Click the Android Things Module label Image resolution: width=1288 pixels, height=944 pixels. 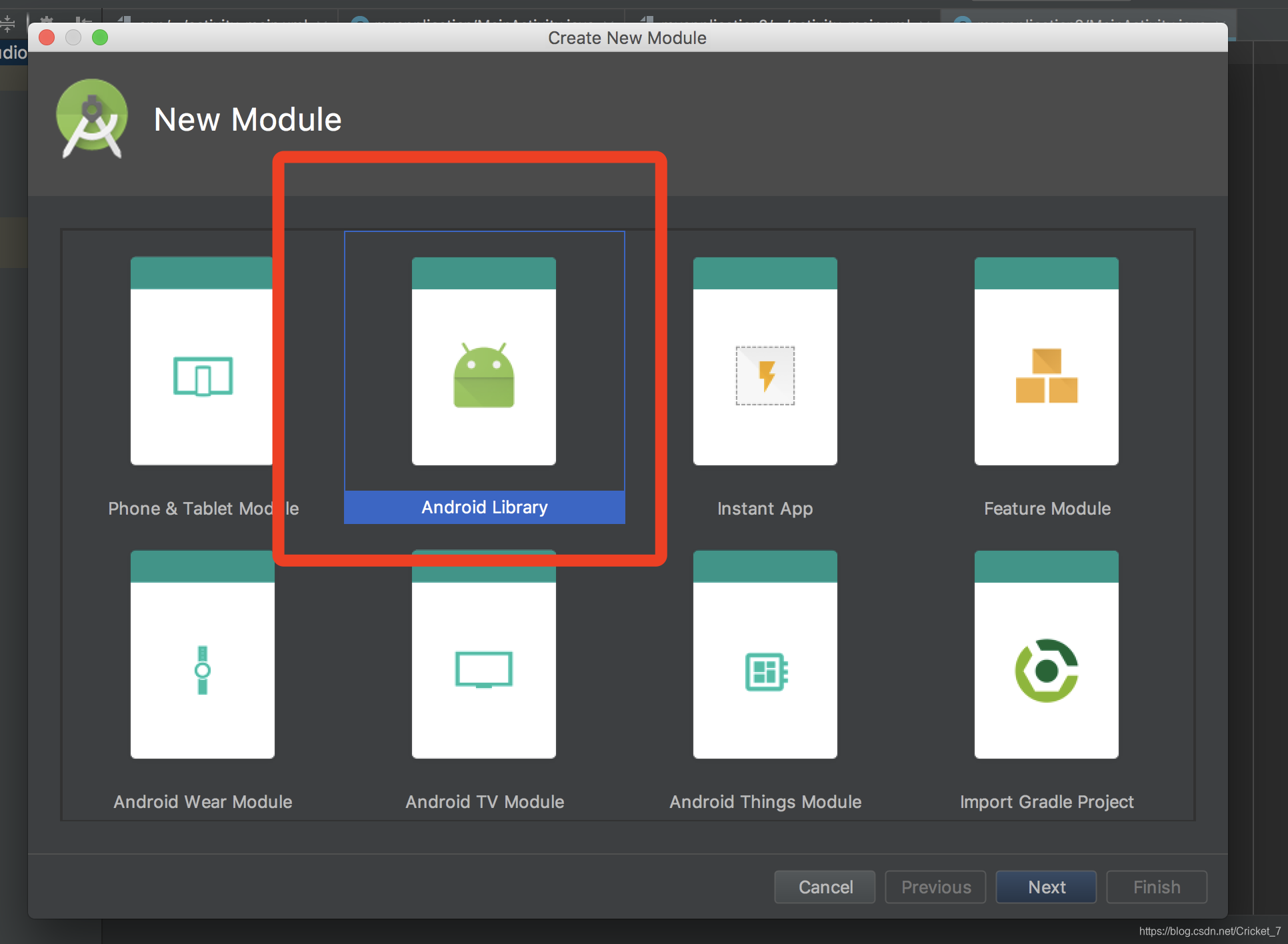coord(765,802)
